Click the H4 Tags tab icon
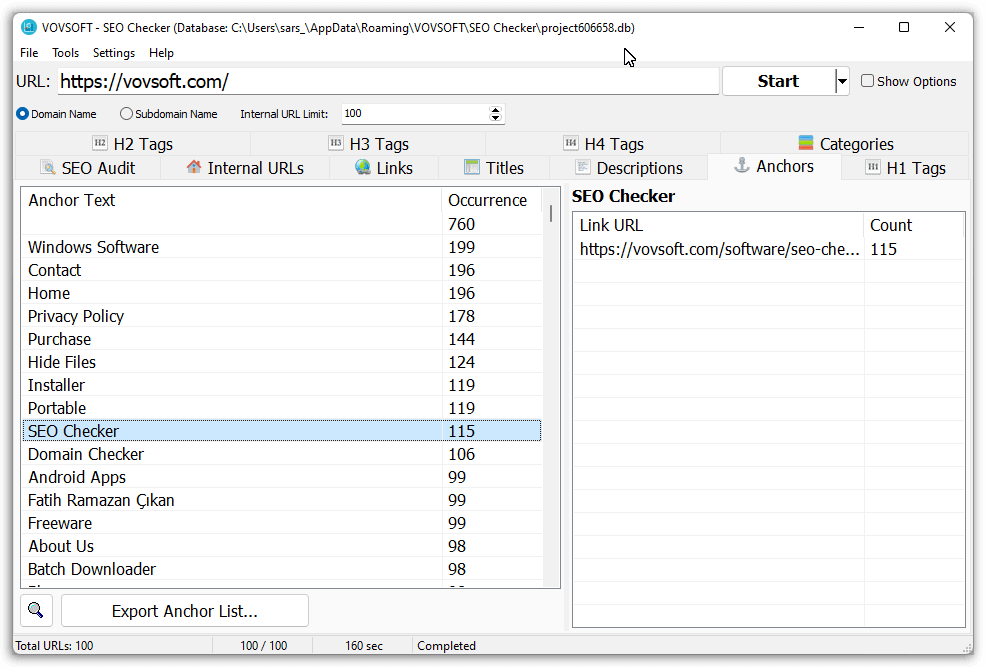 570,143
